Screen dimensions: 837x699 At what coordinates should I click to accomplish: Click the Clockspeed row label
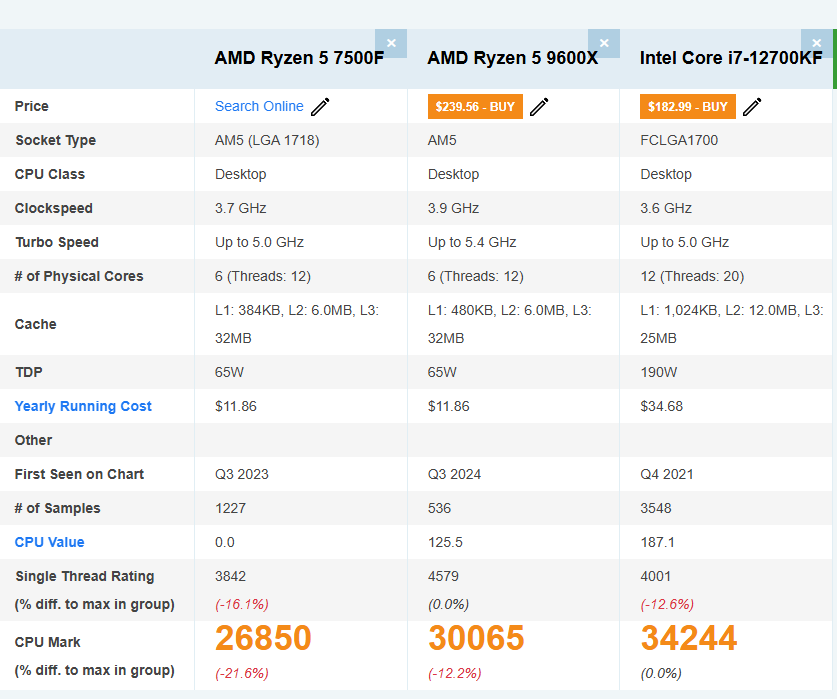[54, 208]
